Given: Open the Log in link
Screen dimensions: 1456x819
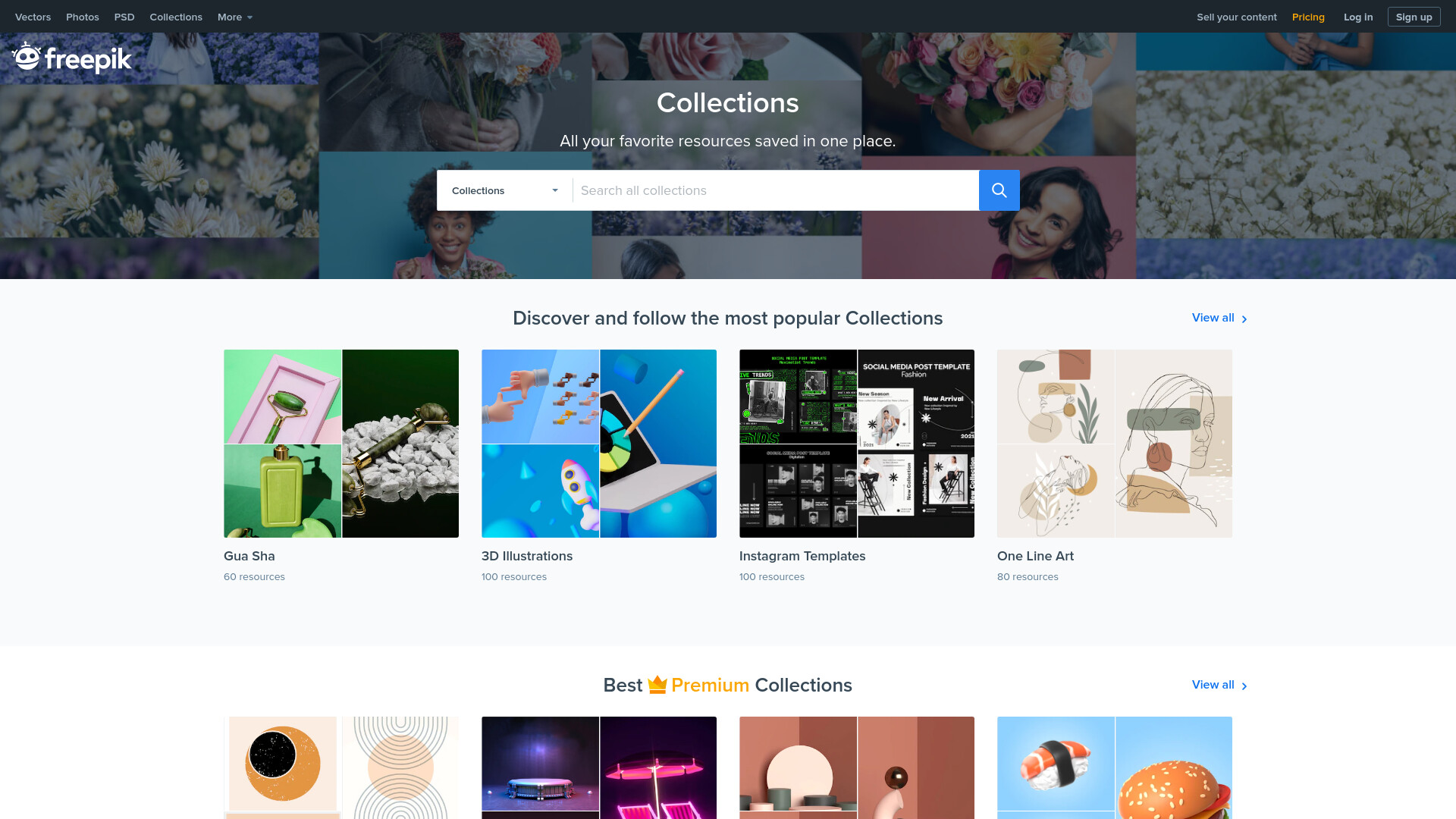Looking at the screenshot, I should pos(1358,17).
